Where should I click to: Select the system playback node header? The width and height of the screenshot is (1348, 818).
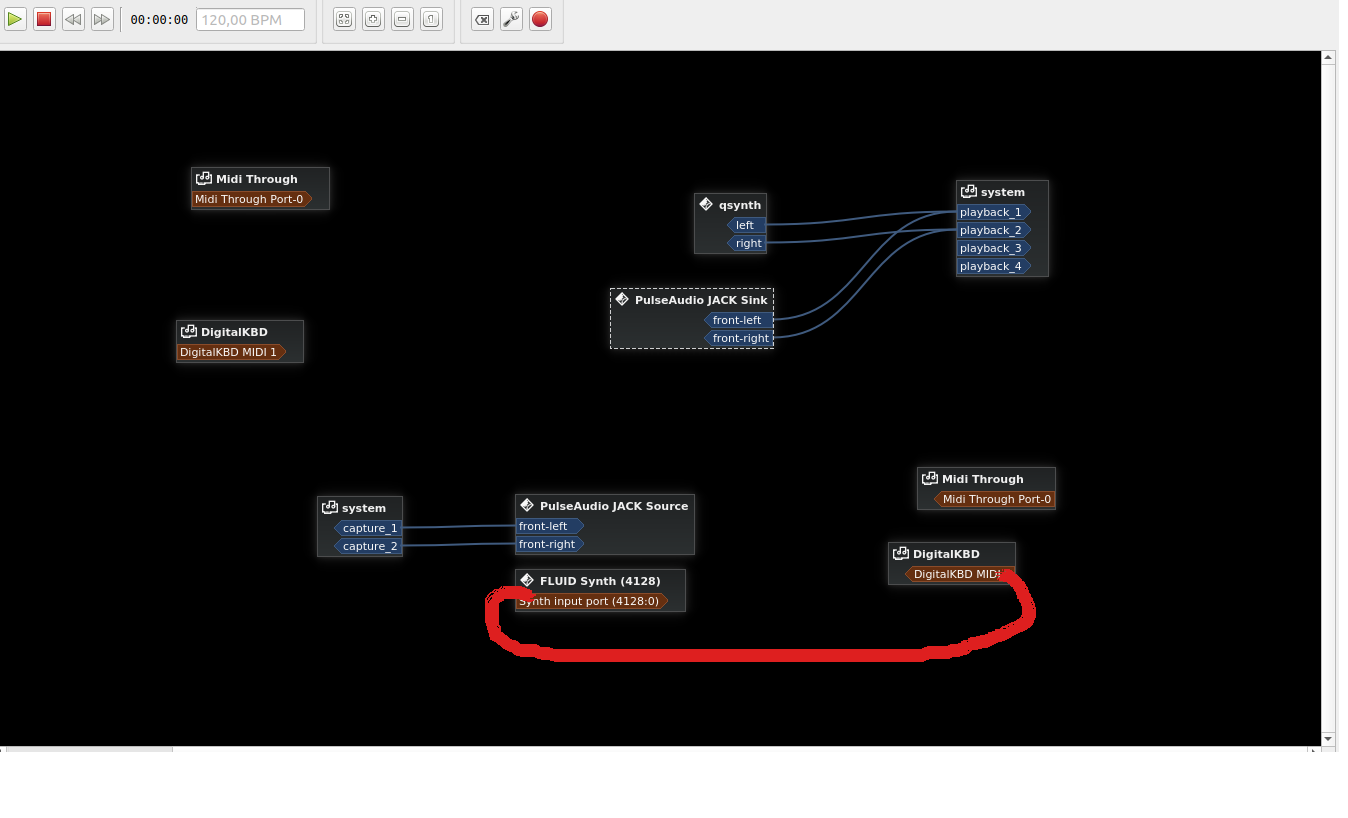click(1002, 192)
